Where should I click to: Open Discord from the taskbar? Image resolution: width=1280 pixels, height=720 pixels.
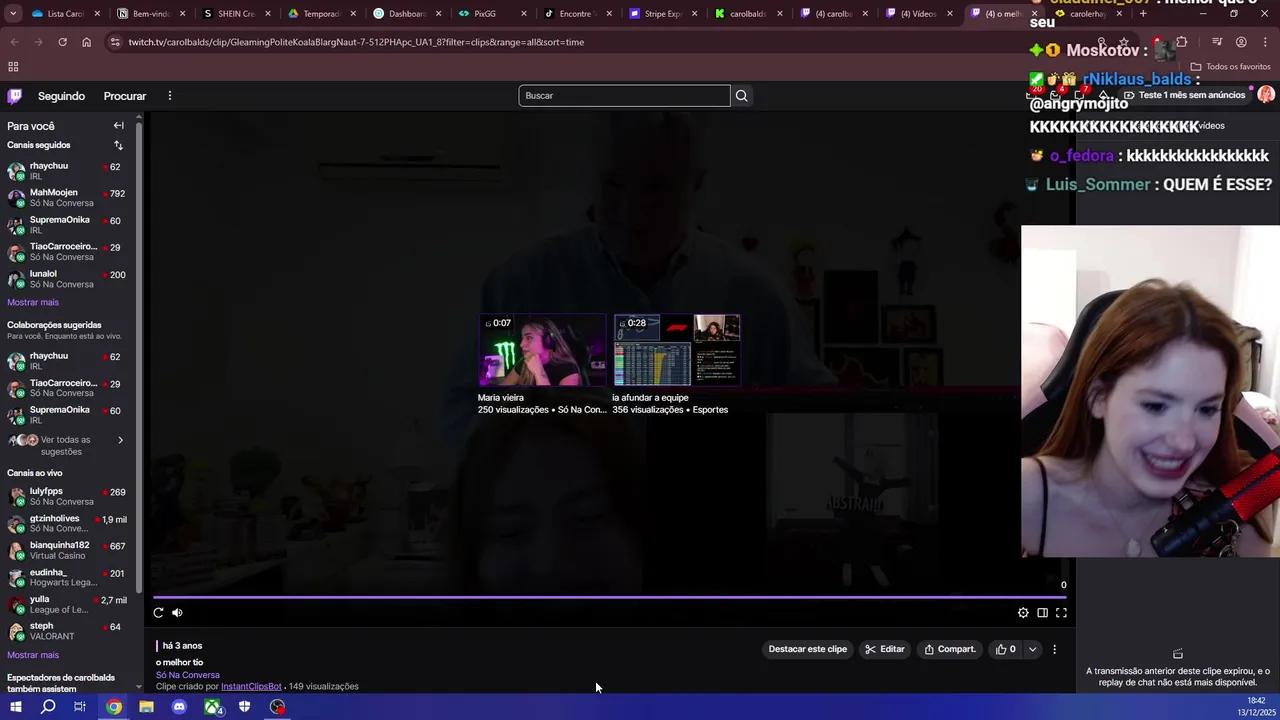(x=179, y=707)
